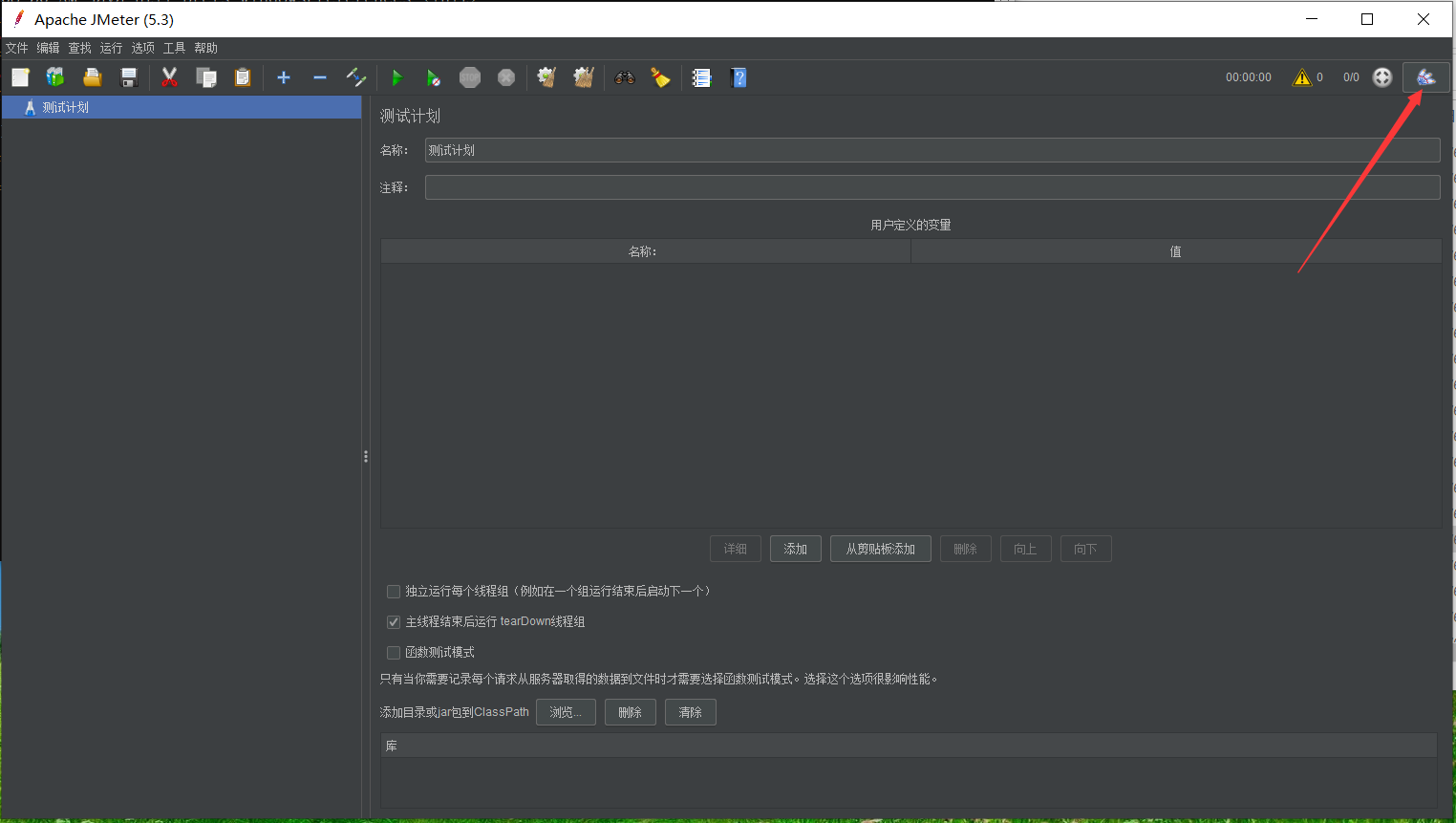Viewport: 1456px width, 823px height.
Task: Clear results with single broom icon
Action: point(546,77)
